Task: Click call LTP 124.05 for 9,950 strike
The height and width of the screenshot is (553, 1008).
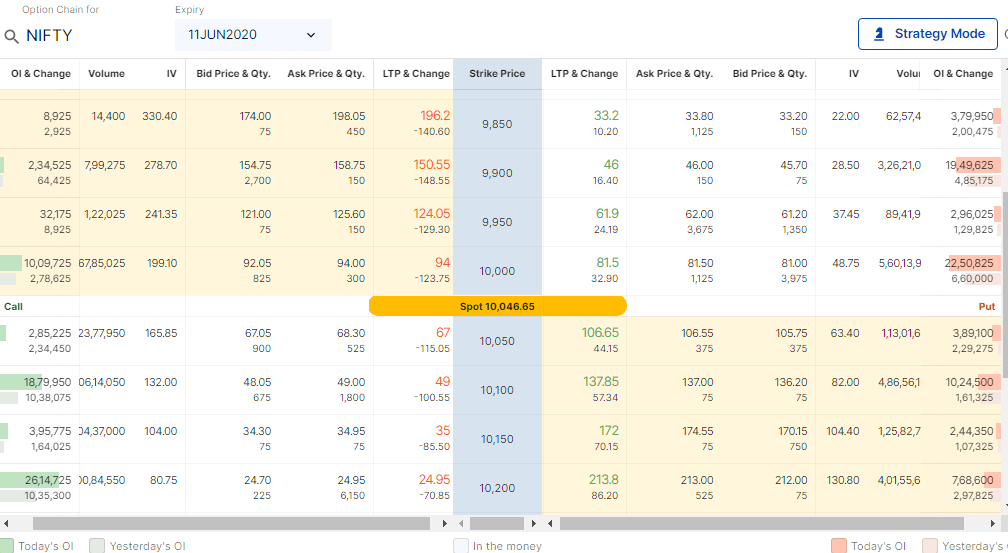Action: click(431, 213)
